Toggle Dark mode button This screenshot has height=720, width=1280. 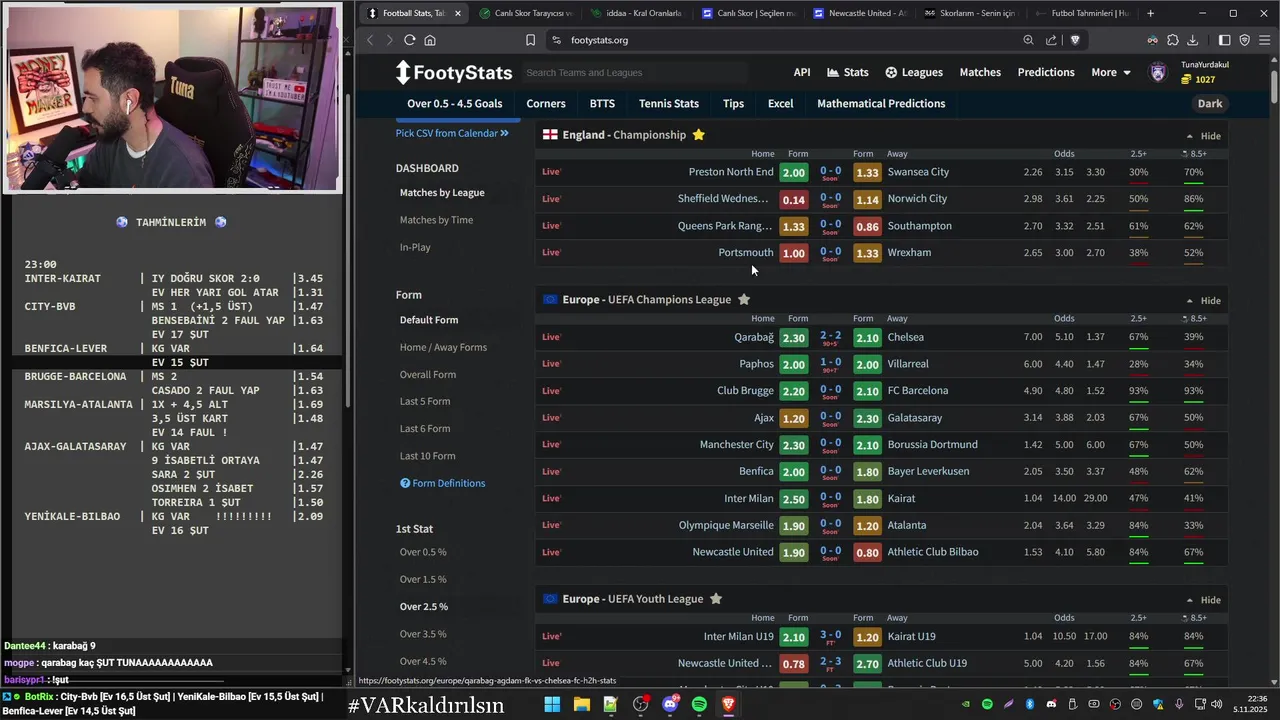coord(1210,104)
